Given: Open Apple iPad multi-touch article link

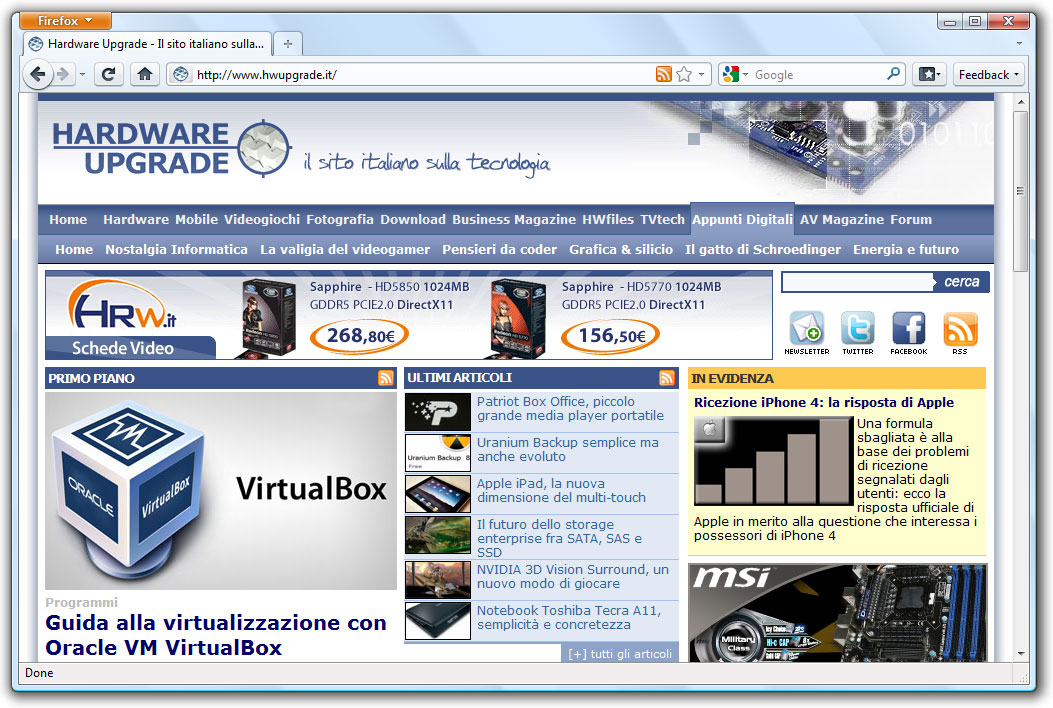Looking at the screenshot, I should click(x=561, y=490).
